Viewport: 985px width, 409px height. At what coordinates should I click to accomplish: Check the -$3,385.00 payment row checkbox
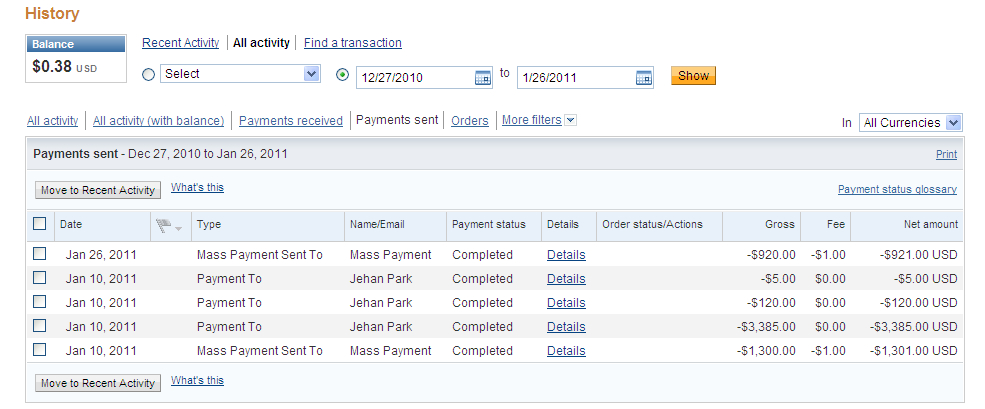40,326
